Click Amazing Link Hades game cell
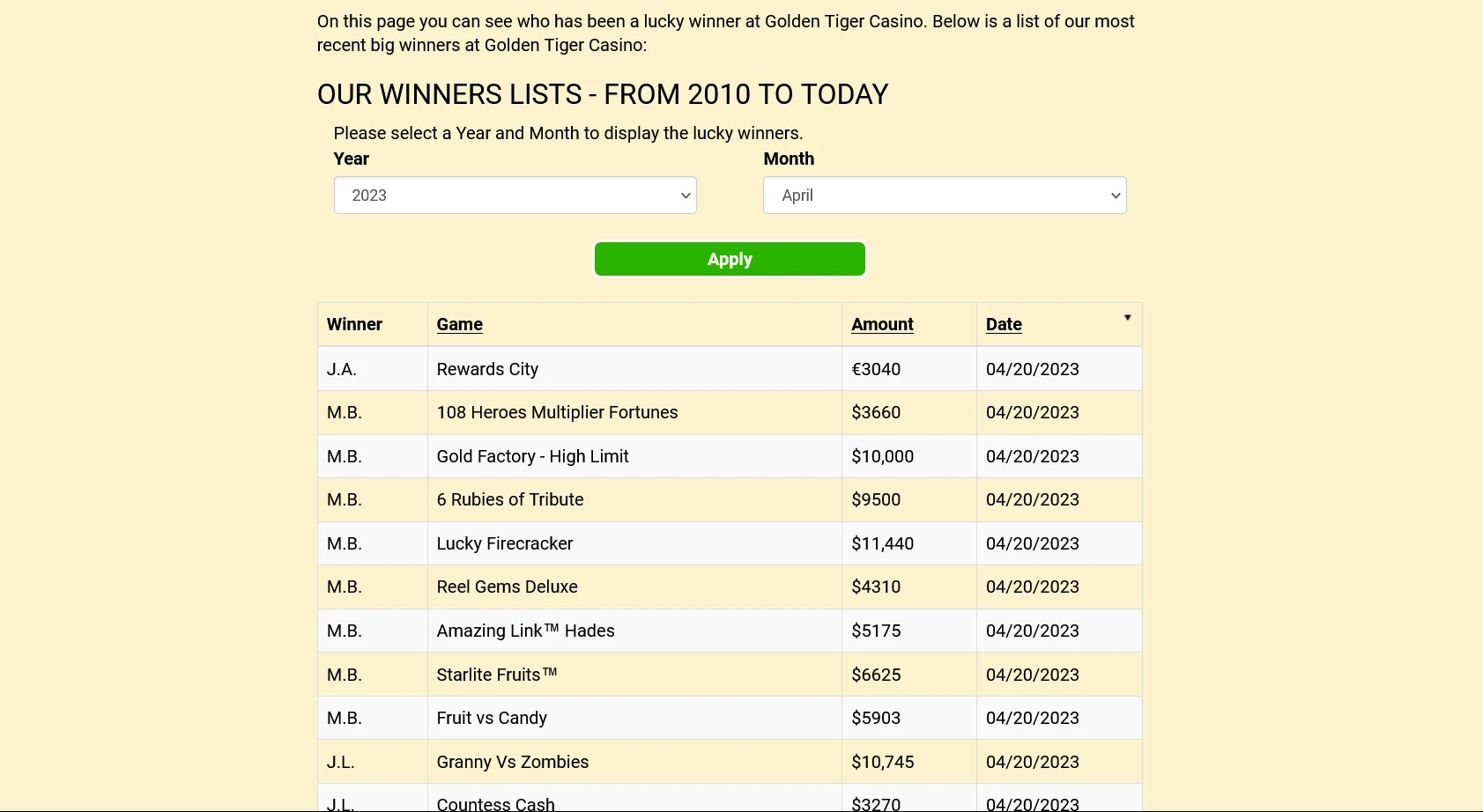Screen dimensions: 1483x812 point(634,631)
